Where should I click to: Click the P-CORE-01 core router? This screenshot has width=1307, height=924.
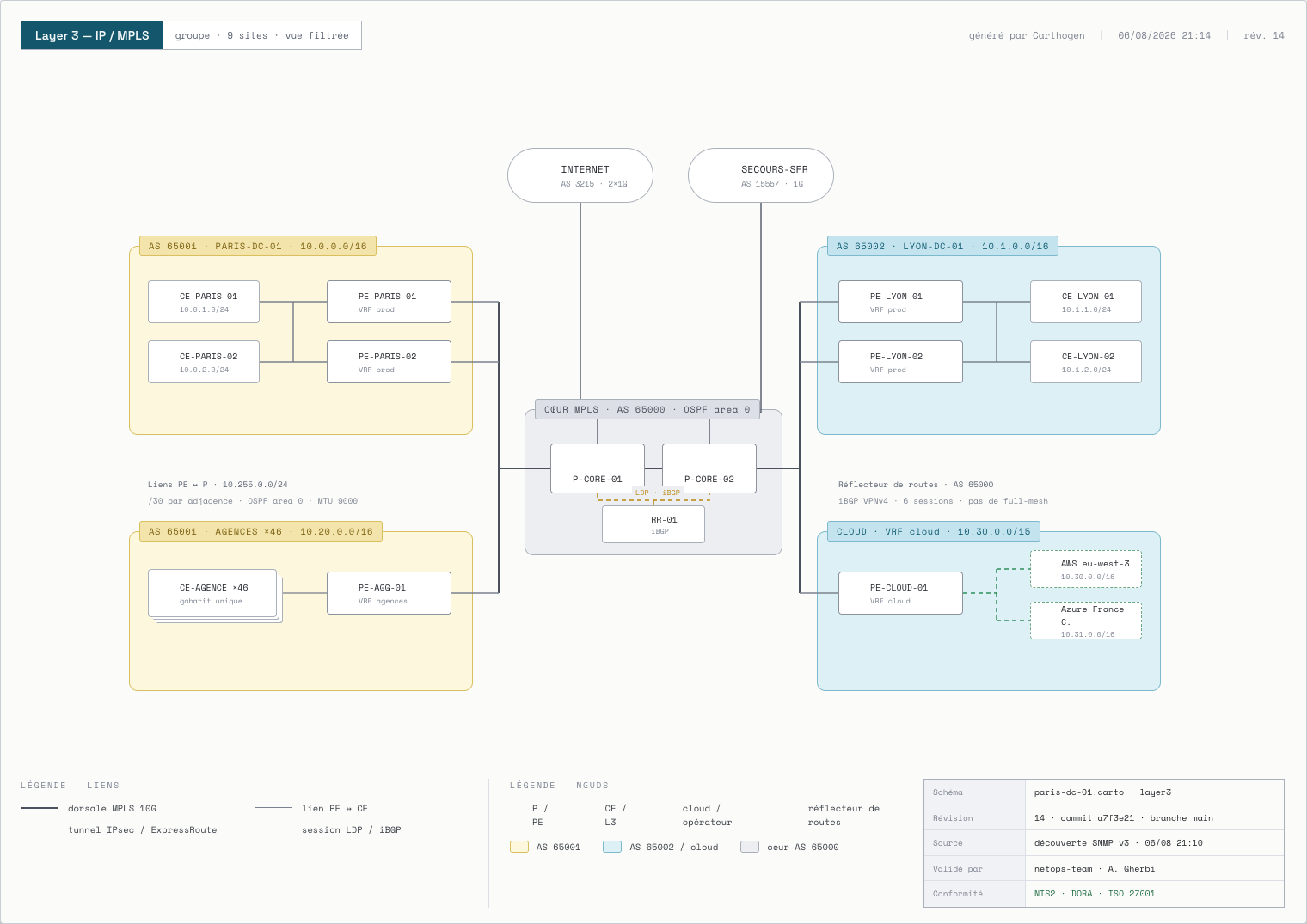click(598, 468)
